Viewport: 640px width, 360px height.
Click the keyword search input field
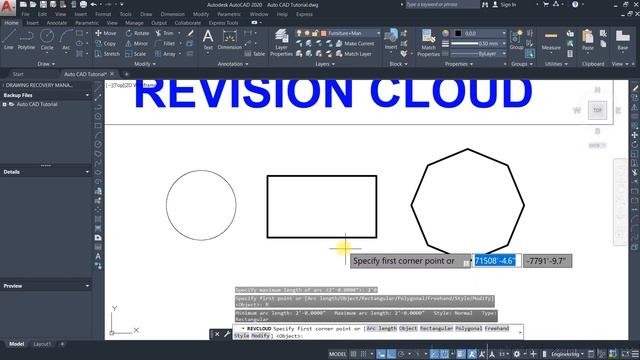(443, 4)
